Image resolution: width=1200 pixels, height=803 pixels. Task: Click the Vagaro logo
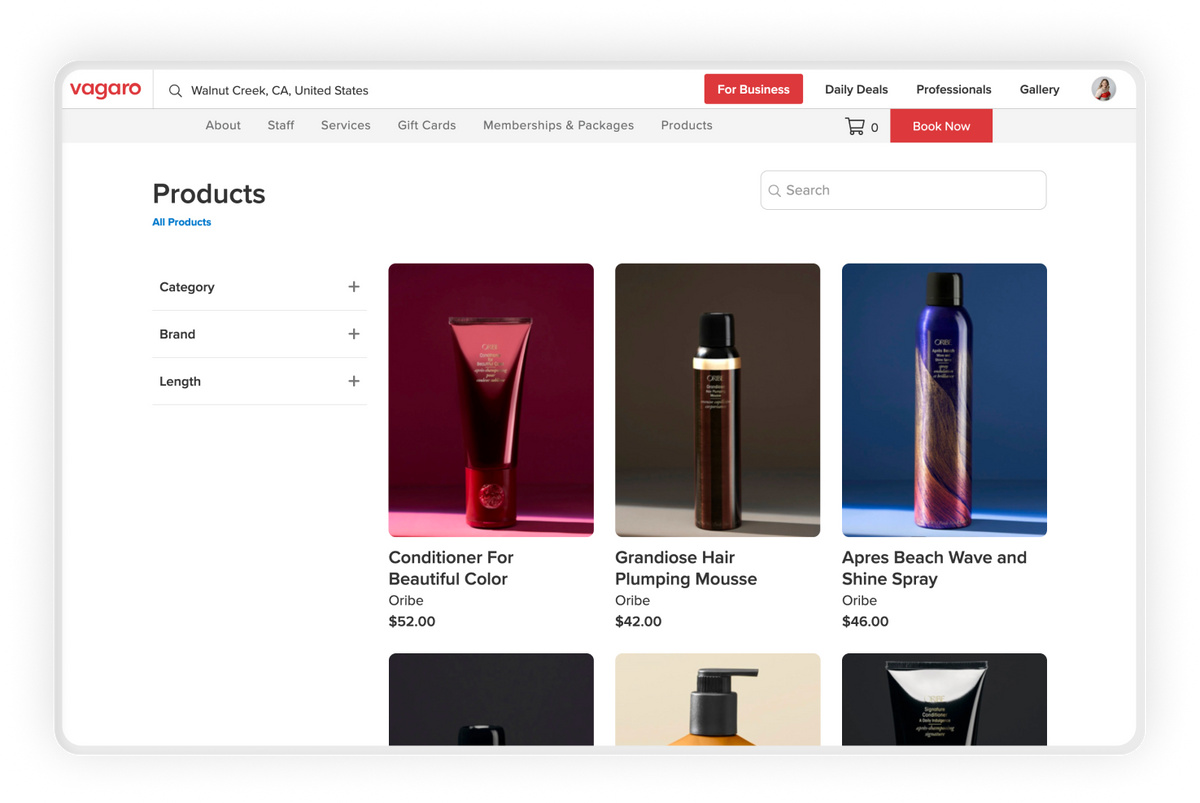coord(105,89)
